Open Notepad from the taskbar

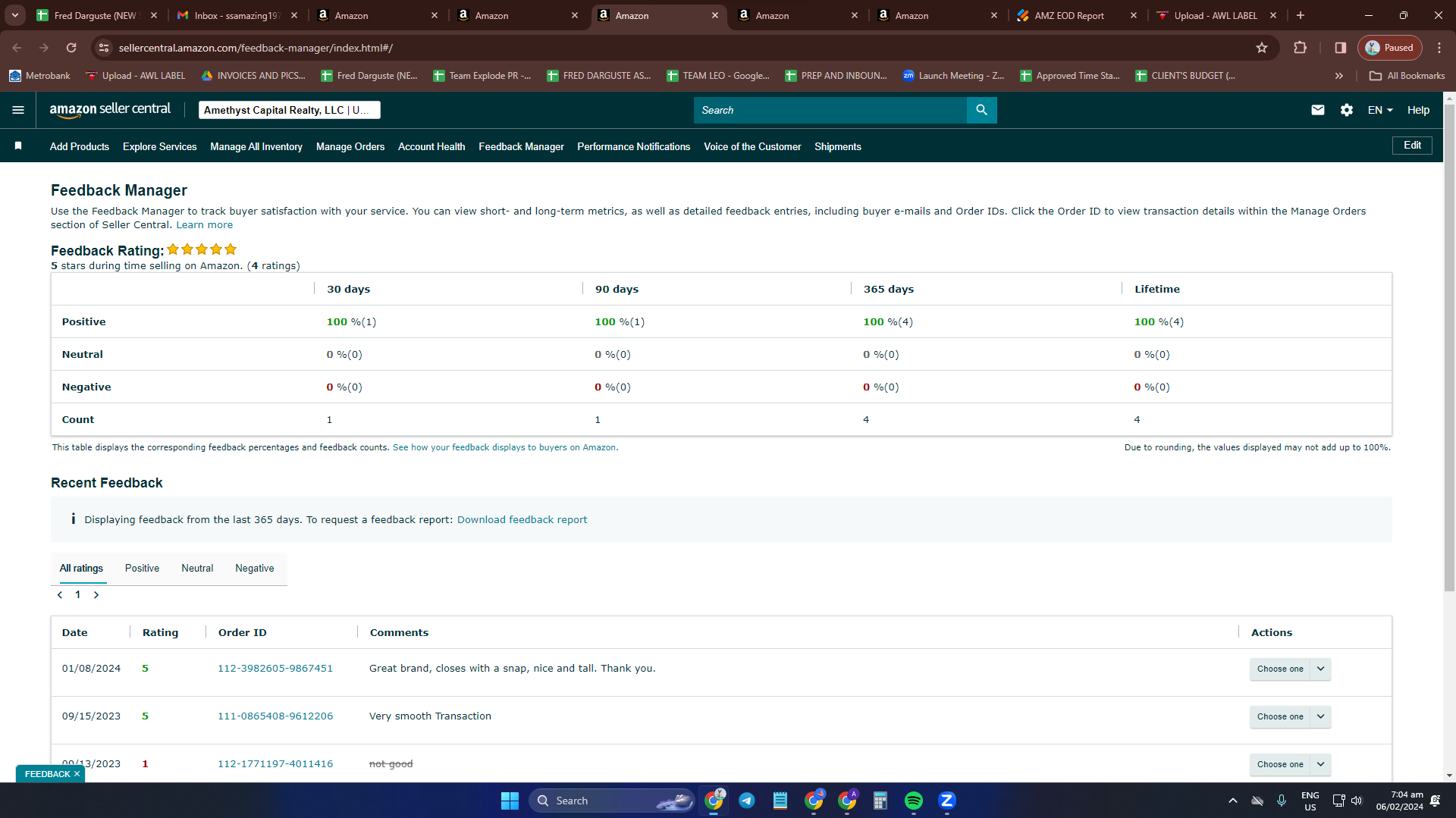[x=780, y=801]
